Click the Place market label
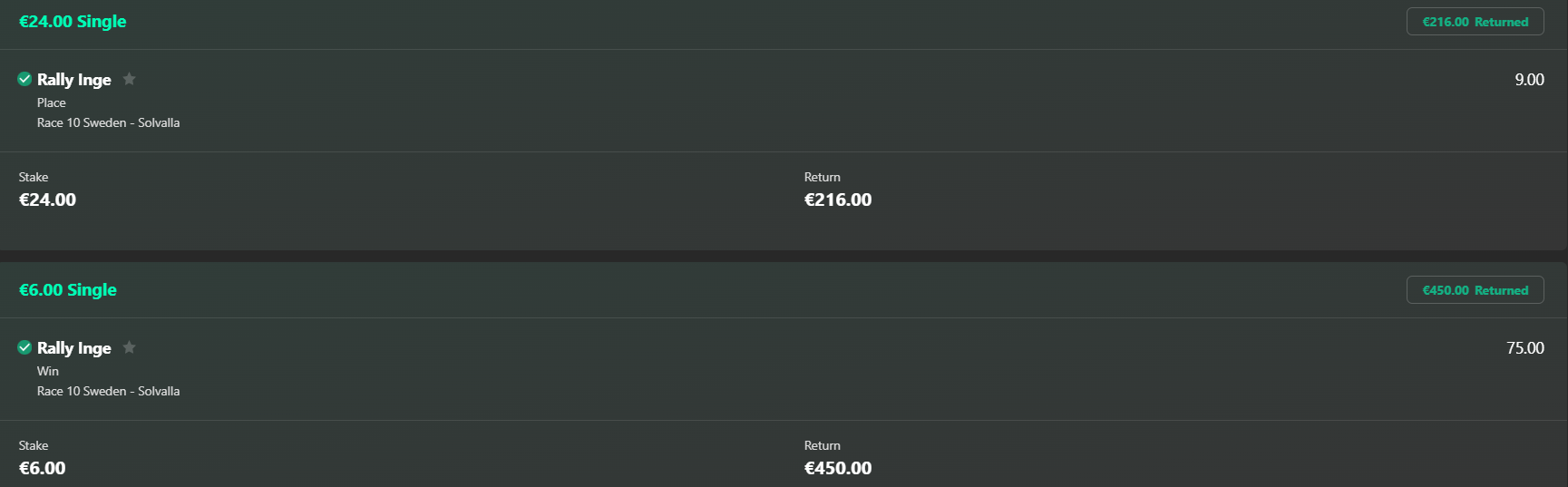Image resolution: width=1568 pixels, height=487 pixels. coord(52,102)
